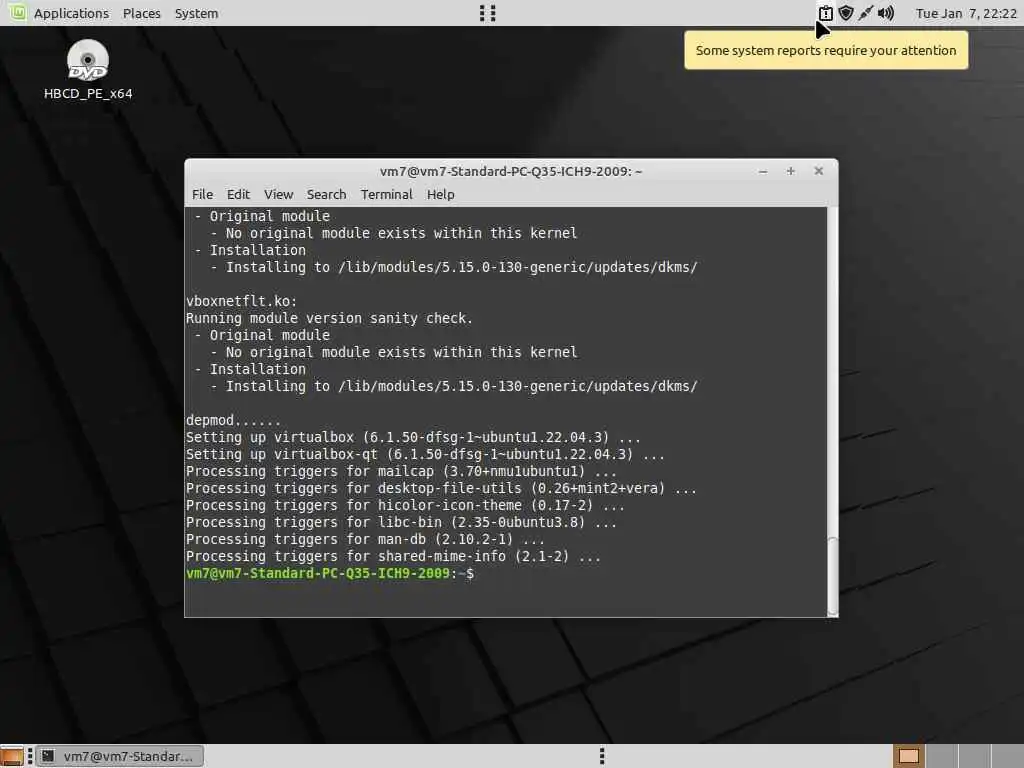Viewport: 1024px width, 768px height.
Task: Switch to the third workspace in switcher
Action: click(x=974, y=756)
